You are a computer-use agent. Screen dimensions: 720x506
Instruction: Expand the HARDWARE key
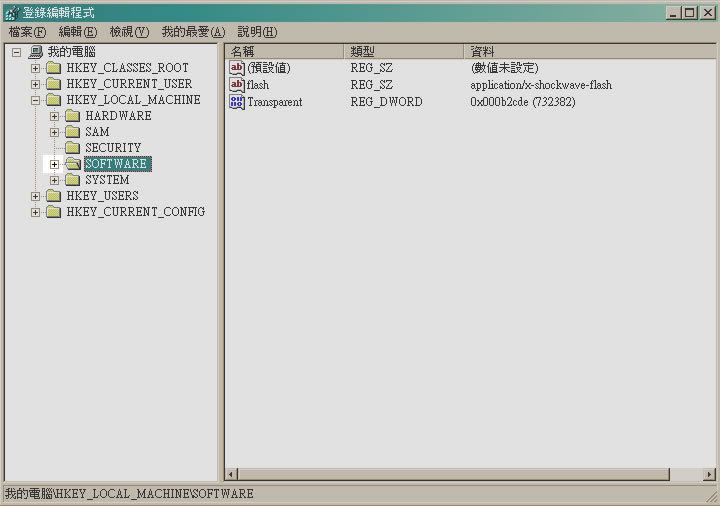(x=54, y=116)
